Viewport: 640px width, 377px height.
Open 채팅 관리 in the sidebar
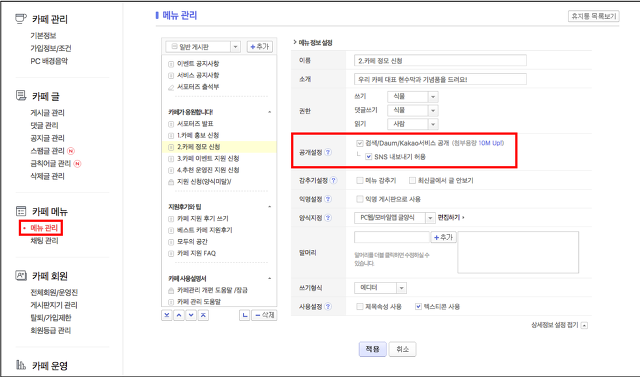(44, 240)
